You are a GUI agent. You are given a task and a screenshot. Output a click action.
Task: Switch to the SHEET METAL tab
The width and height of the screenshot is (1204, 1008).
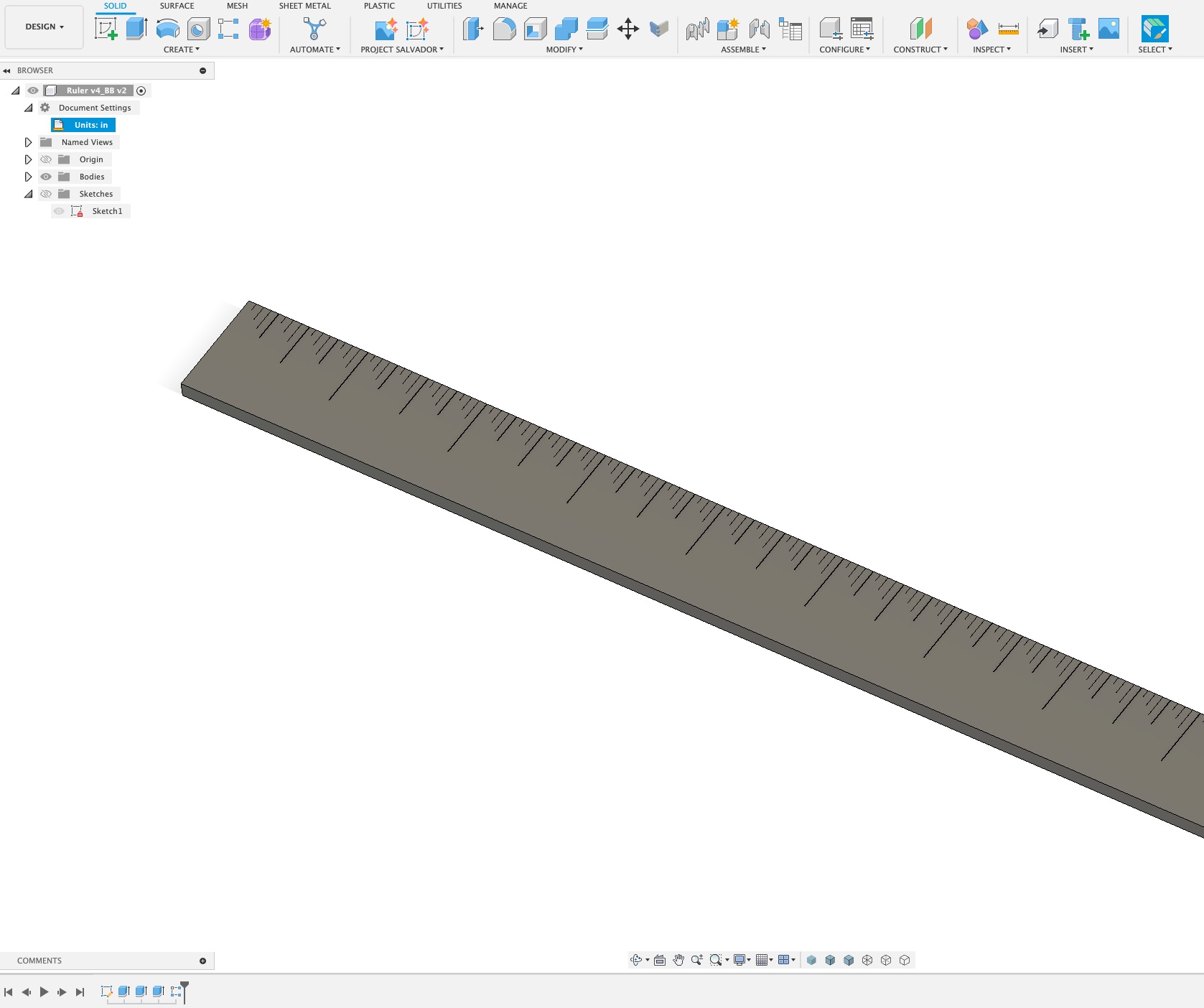click(x=304, y=6)
